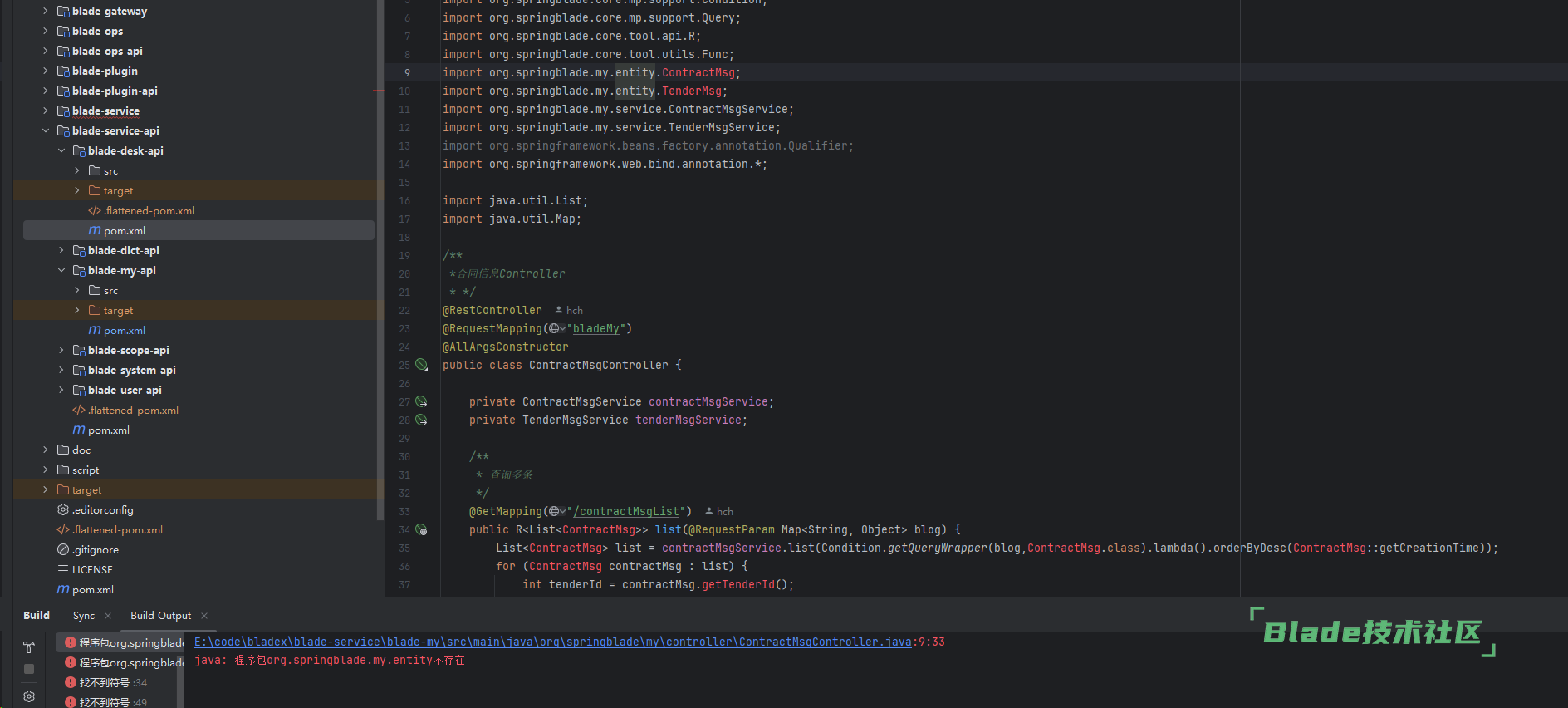Select blade-system-api in project tree
Viewport: 1568px width, 708px height.
tap(132, 370)
